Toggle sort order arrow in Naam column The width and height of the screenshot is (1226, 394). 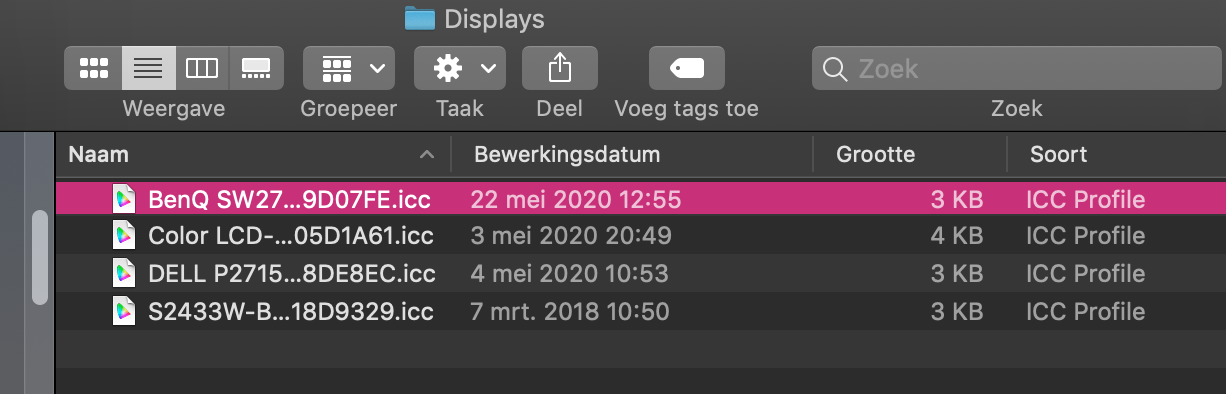tap(427, 155)
